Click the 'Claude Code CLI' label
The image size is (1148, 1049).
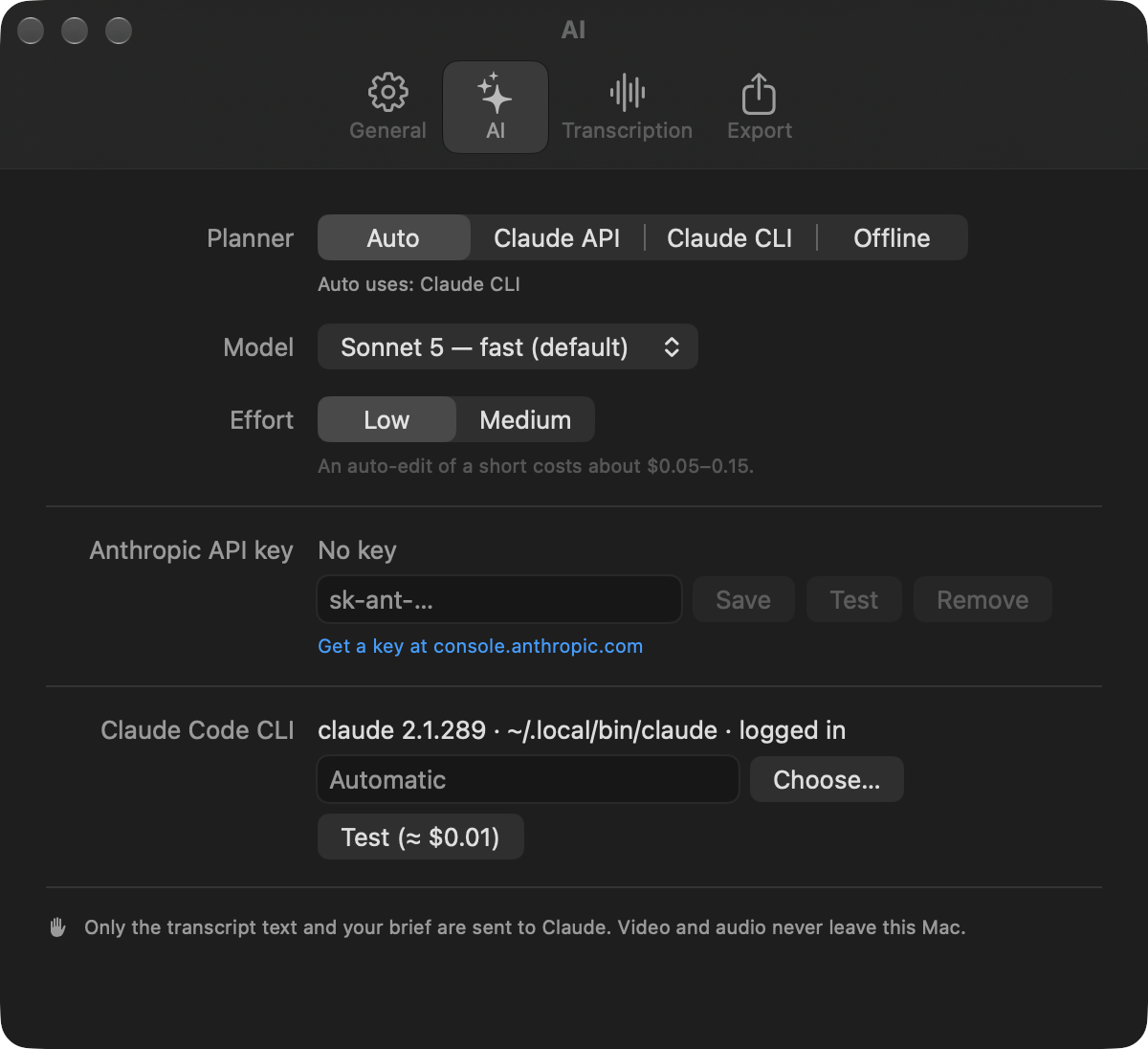pyautogui.click(x=197, y=730)
